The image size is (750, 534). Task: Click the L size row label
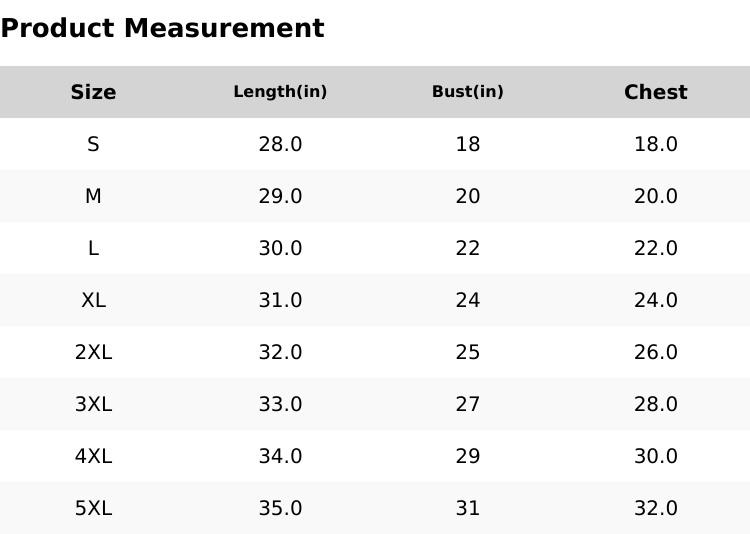93,248
